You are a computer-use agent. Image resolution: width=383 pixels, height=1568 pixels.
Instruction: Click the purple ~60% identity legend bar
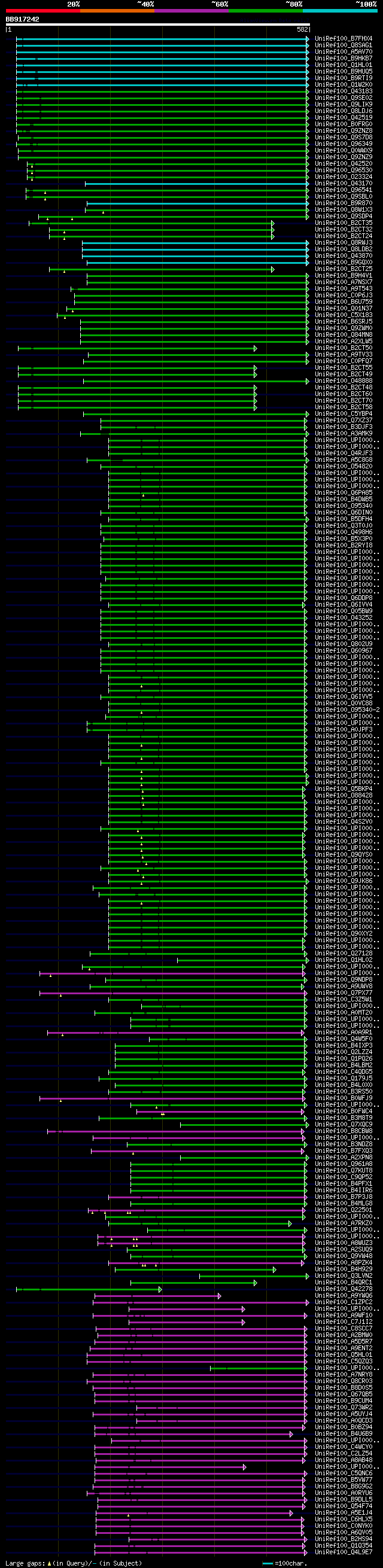tap(191, 10)
